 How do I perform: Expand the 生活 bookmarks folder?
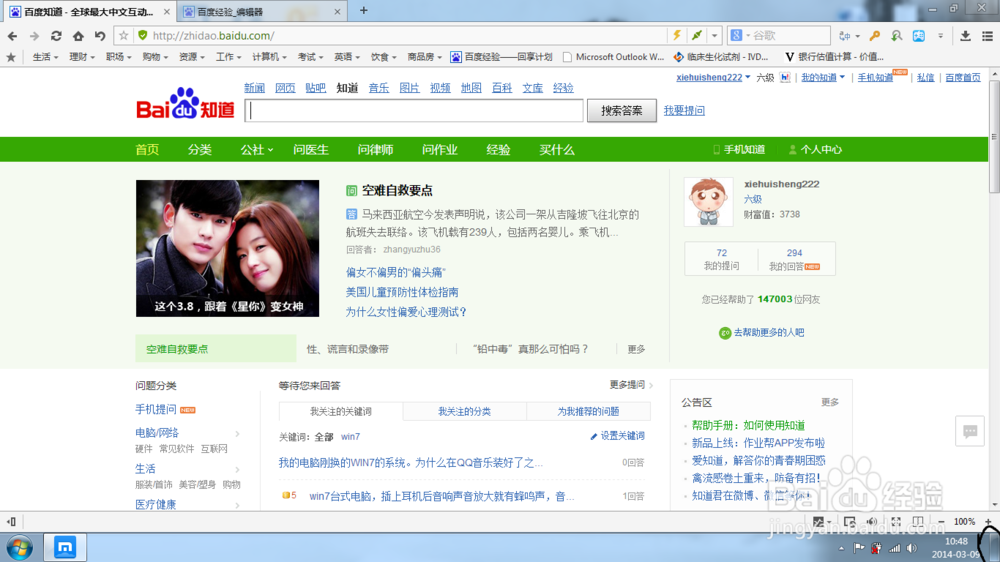point(45,57)
